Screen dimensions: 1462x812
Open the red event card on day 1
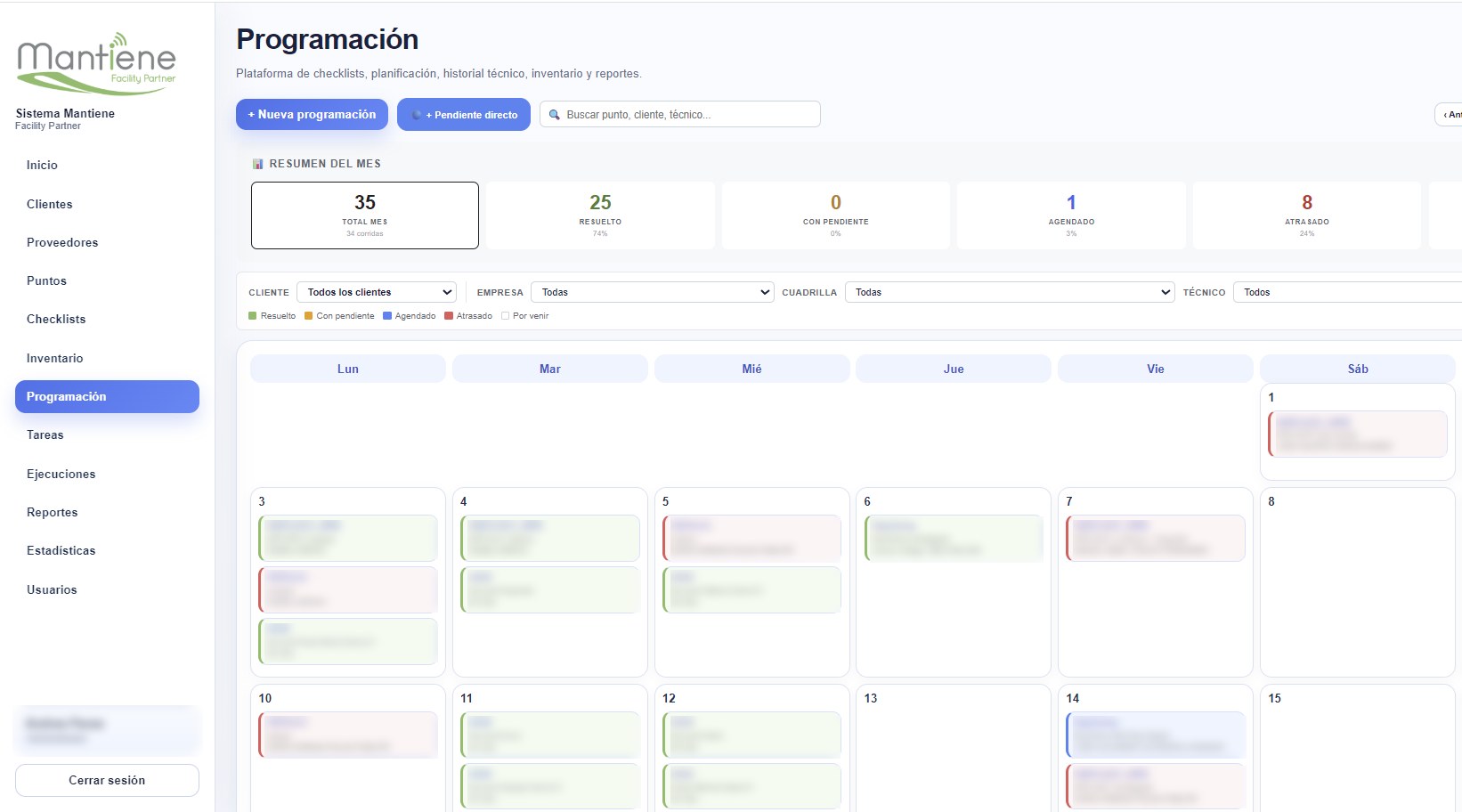[x=1358, y=434]
